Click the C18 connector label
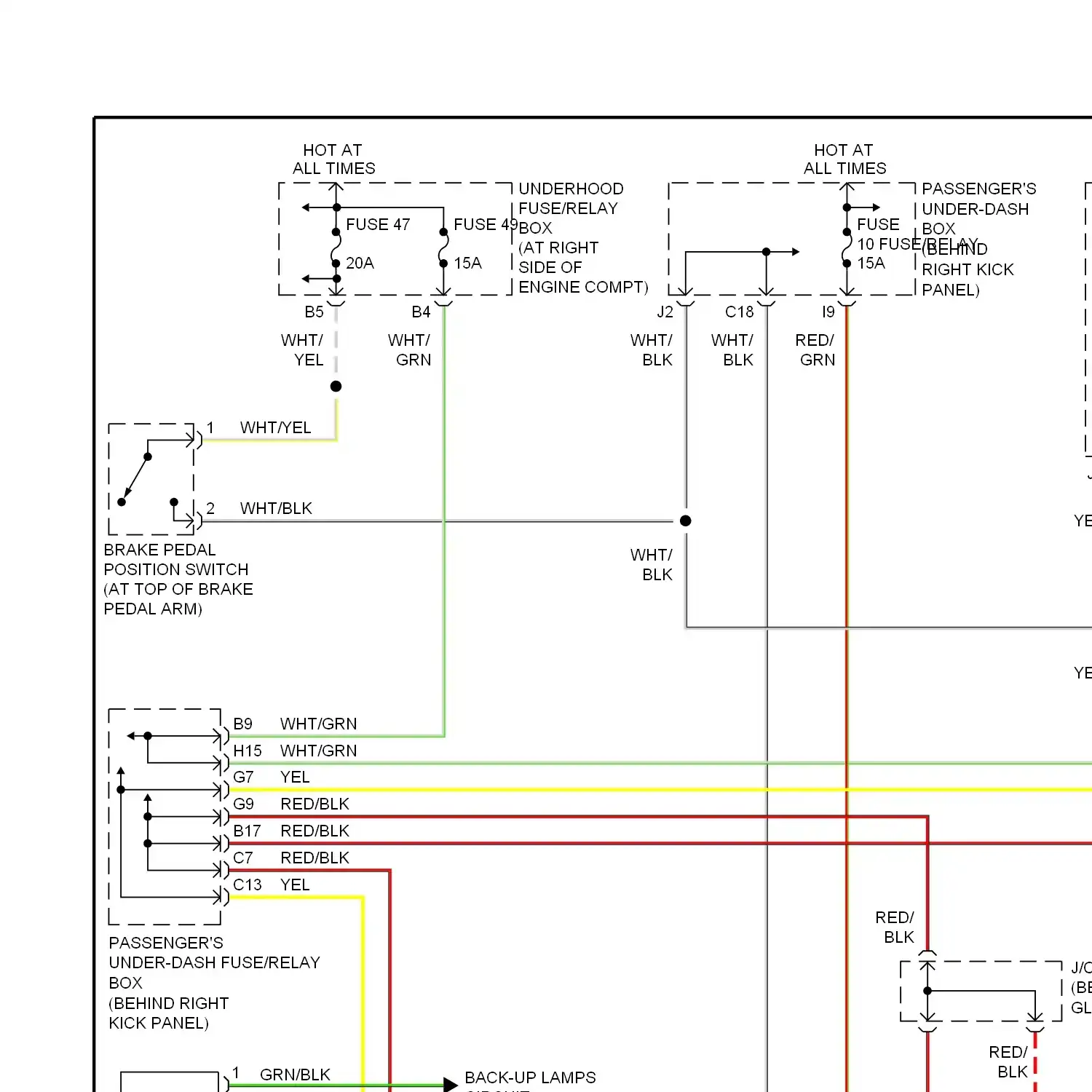This screenshot has height=1092, width=1092. pos(739,312)
